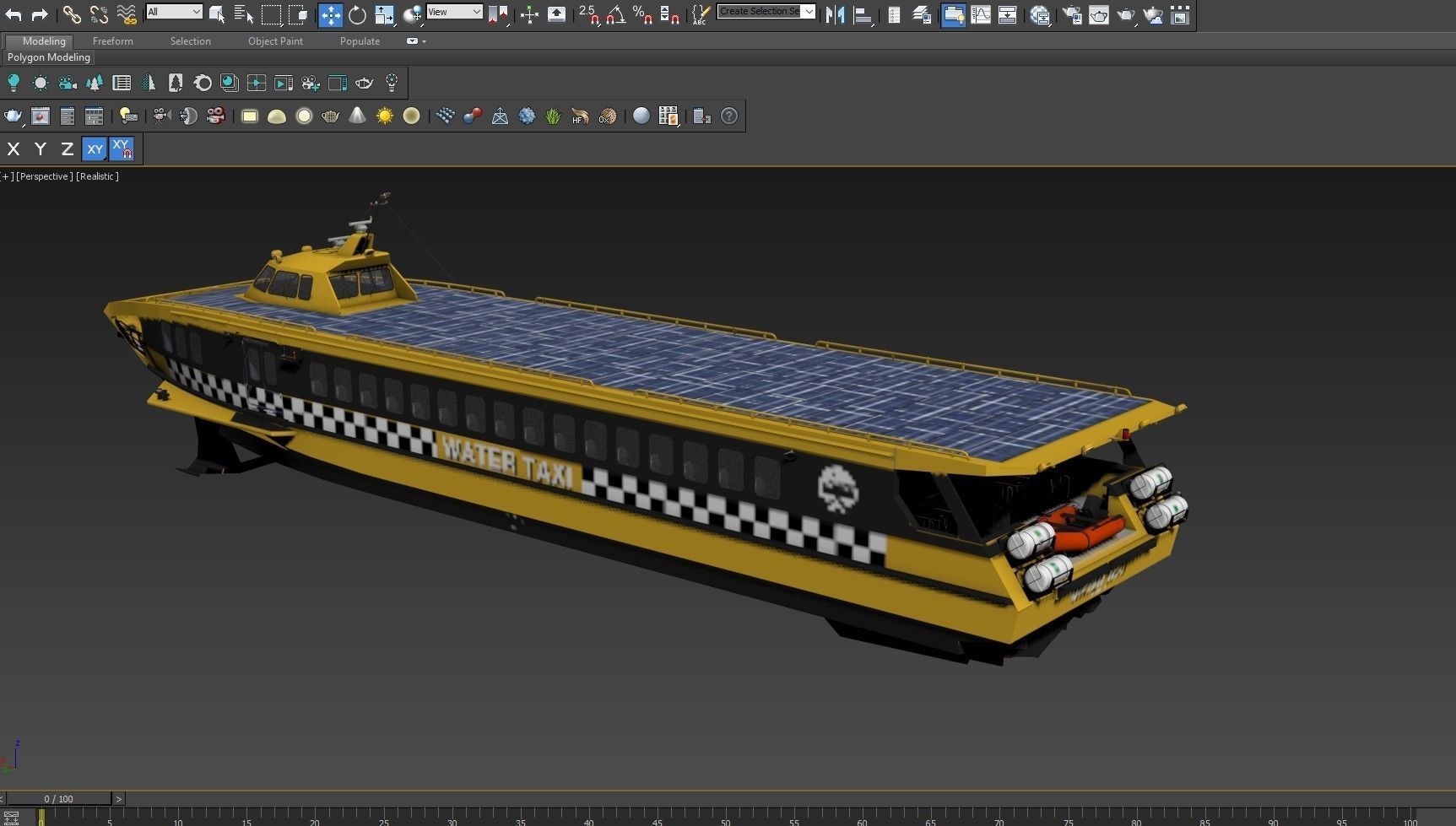Click the teal light bulb toolbar icon
The height and width of the screenshot is (826, 1456).
pos(14,83)
